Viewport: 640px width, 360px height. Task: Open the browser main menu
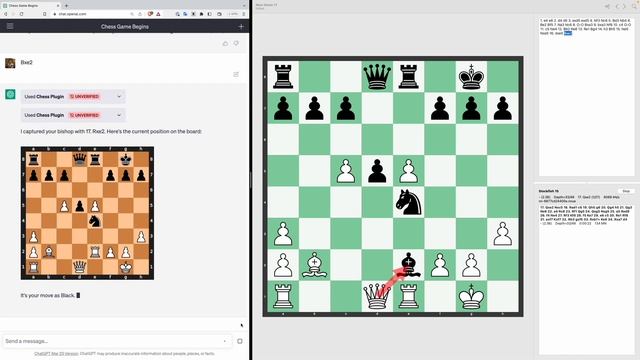pyautogui.click(x=244, y=14)
